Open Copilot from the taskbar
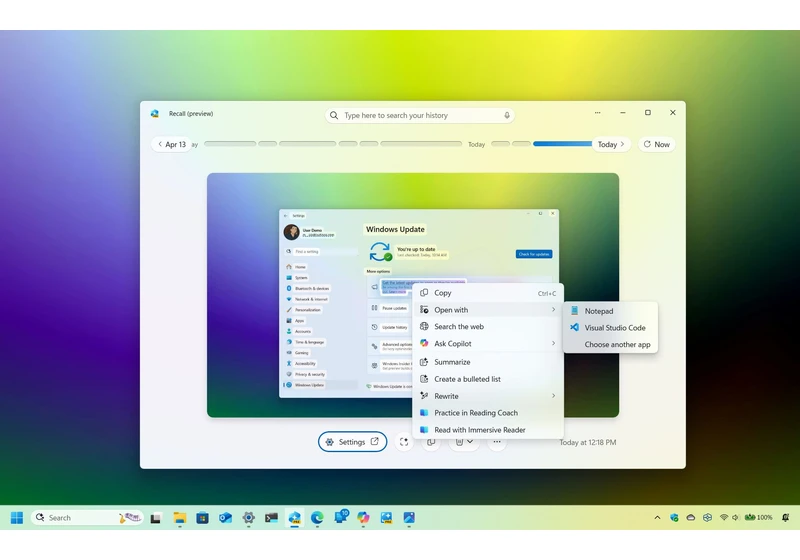This screenshot has width=800, height=560. 363,518
